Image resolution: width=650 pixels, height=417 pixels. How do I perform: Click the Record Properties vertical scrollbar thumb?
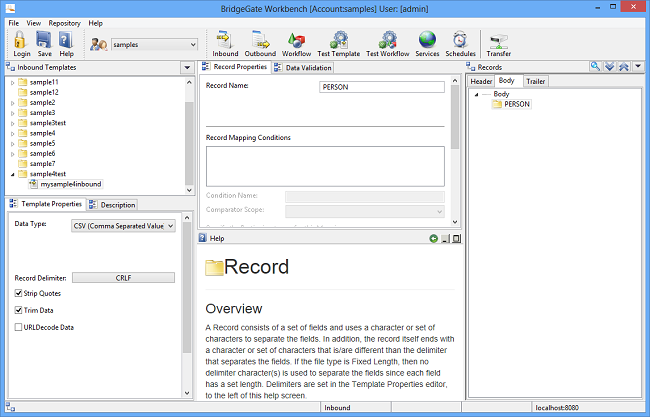(x=455, y=117)
